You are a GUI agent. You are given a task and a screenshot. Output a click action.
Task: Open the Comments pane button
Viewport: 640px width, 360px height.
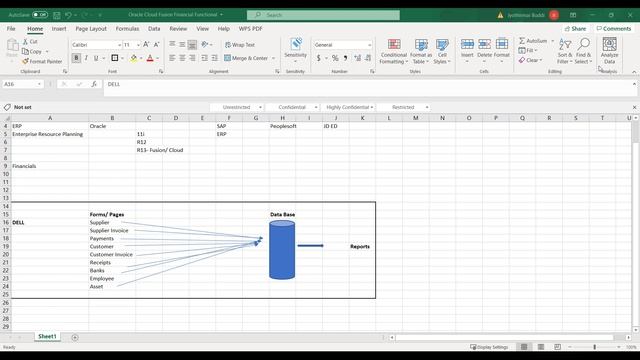[613, 29]
